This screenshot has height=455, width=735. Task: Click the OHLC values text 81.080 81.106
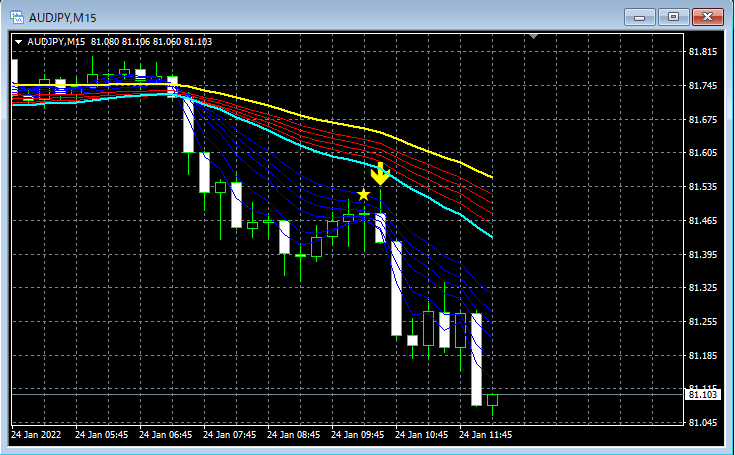(120, 42)
